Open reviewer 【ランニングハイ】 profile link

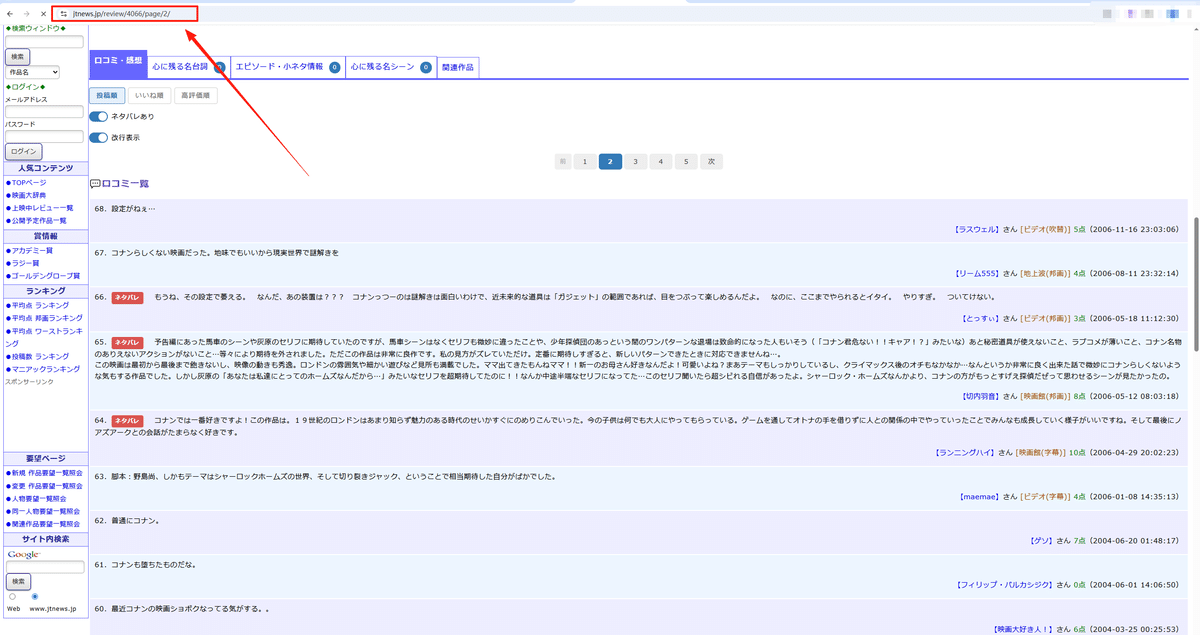pyautogui.click(x=967, y=452)
